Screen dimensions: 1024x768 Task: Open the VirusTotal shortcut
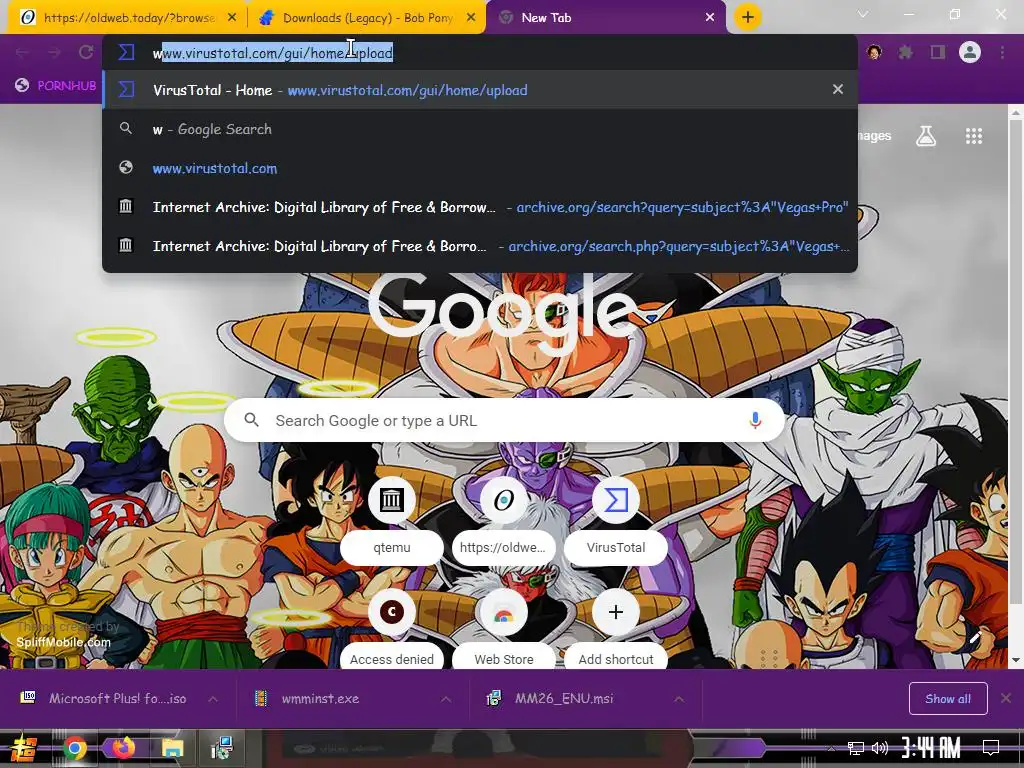[616, 519]
